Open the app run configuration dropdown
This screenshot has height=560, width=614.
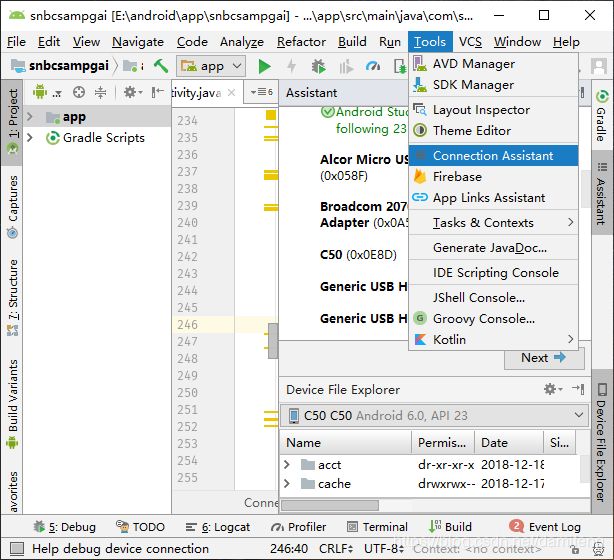click(211, 66)
